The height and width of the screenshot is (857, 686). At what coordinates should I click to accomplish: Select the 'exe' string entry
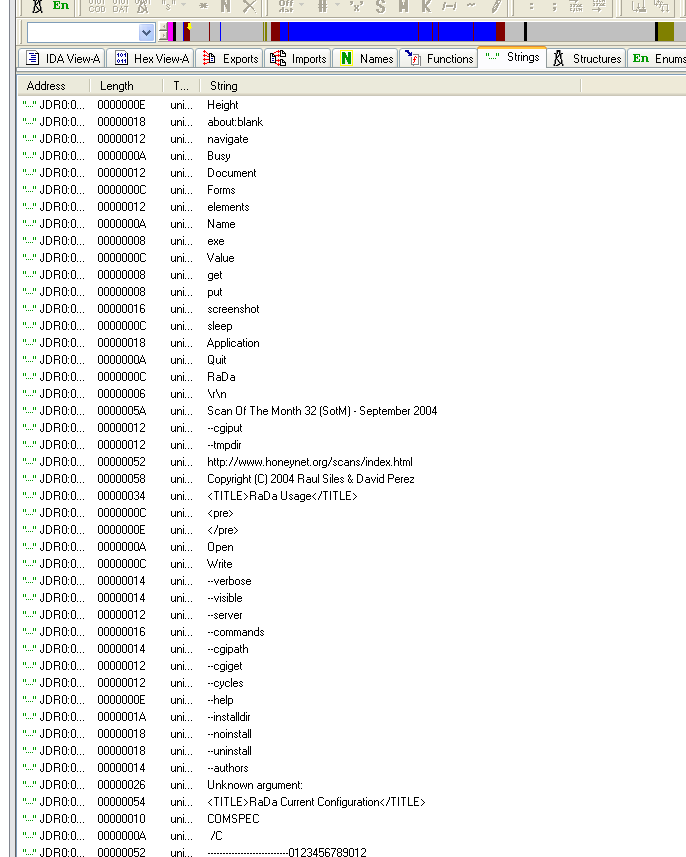pyautogui.click(x=216, y=241)
